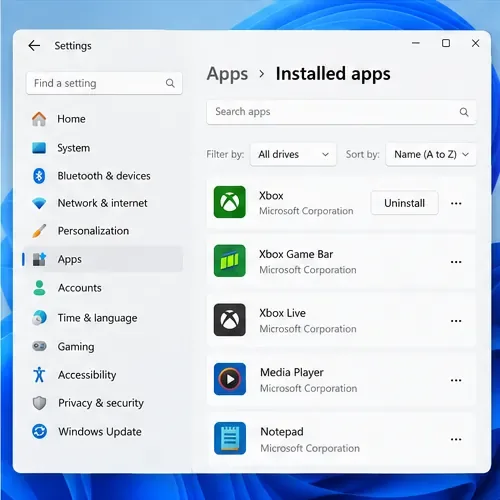Click the back arrow in Settings
Image resolution: width=500 pixels, height=500 pixels.
click(x=34, y=45)
